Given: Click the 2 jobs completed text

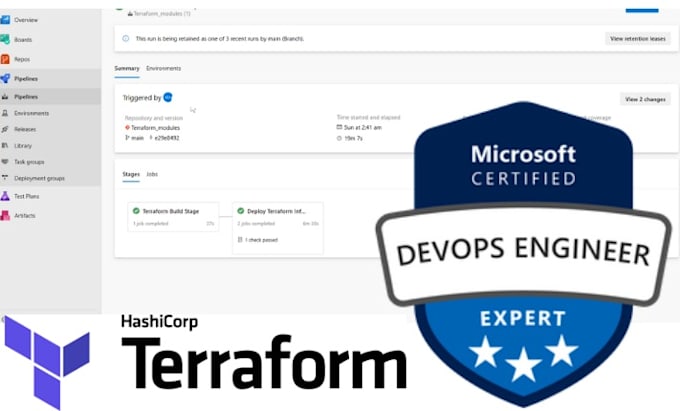Looking at the screenshot, I should (256, 224).
